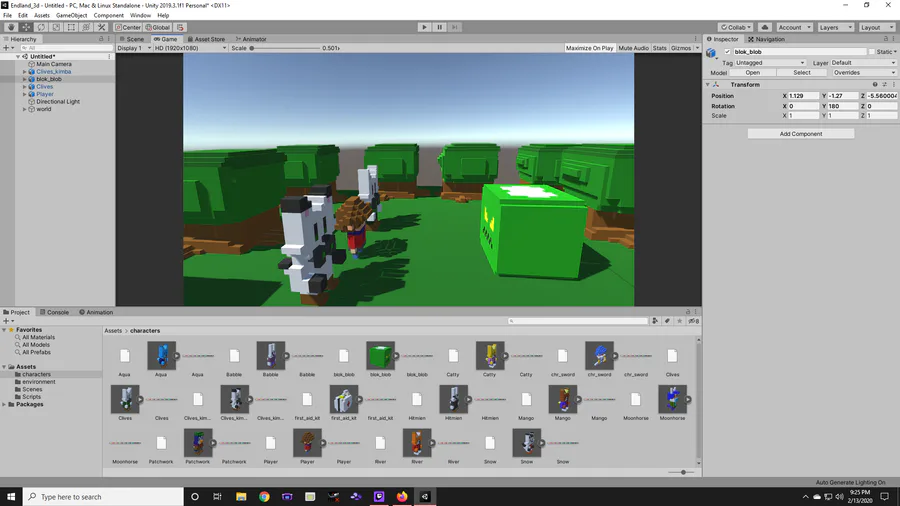Open the Tag Untagged dropdown

(x=770, y=63)
